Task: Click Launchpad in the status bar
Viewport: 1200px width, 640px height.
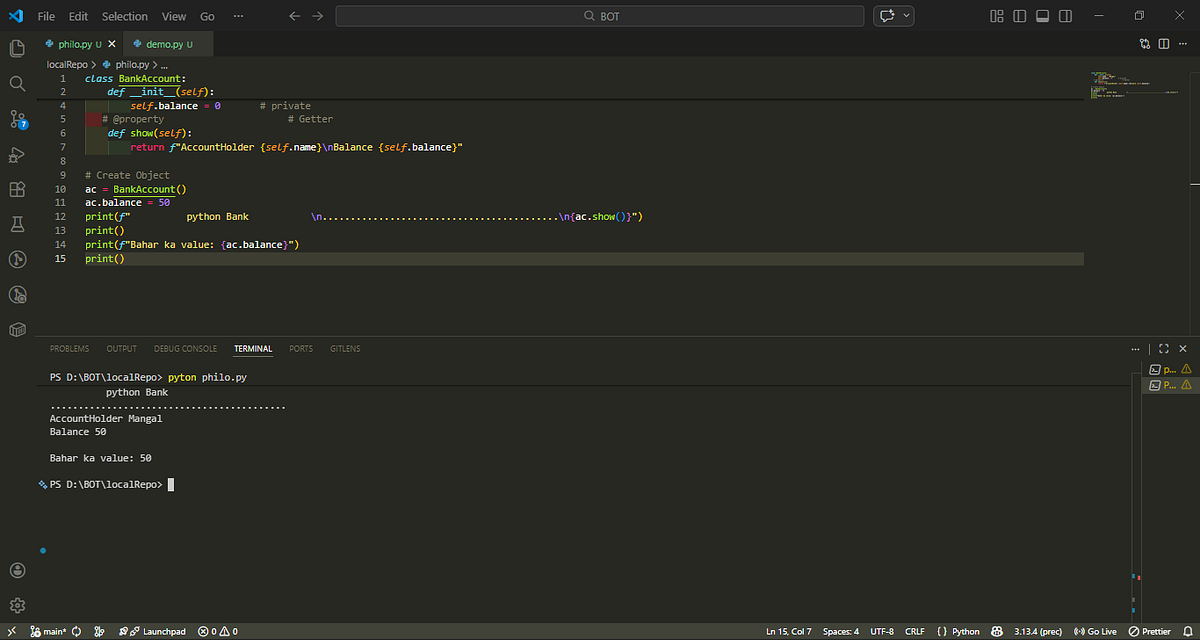Action: (x=153, y=632)
